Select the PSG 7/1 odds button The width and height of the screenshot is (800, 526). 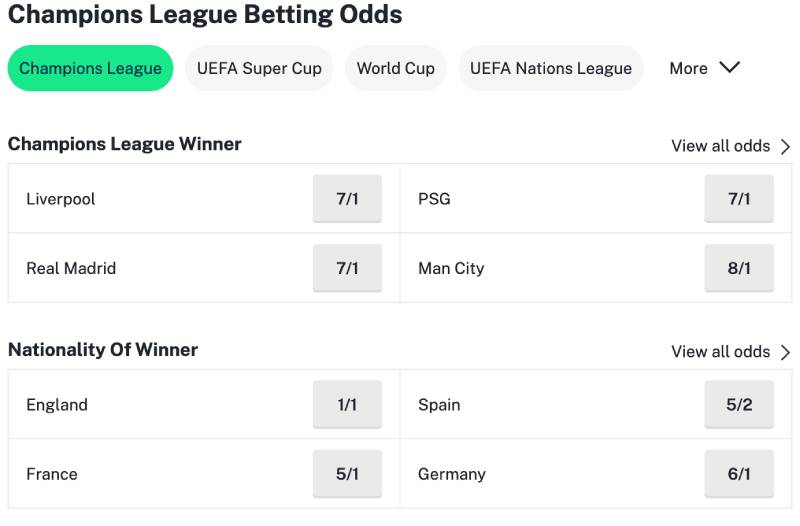[x=739, y=199]
